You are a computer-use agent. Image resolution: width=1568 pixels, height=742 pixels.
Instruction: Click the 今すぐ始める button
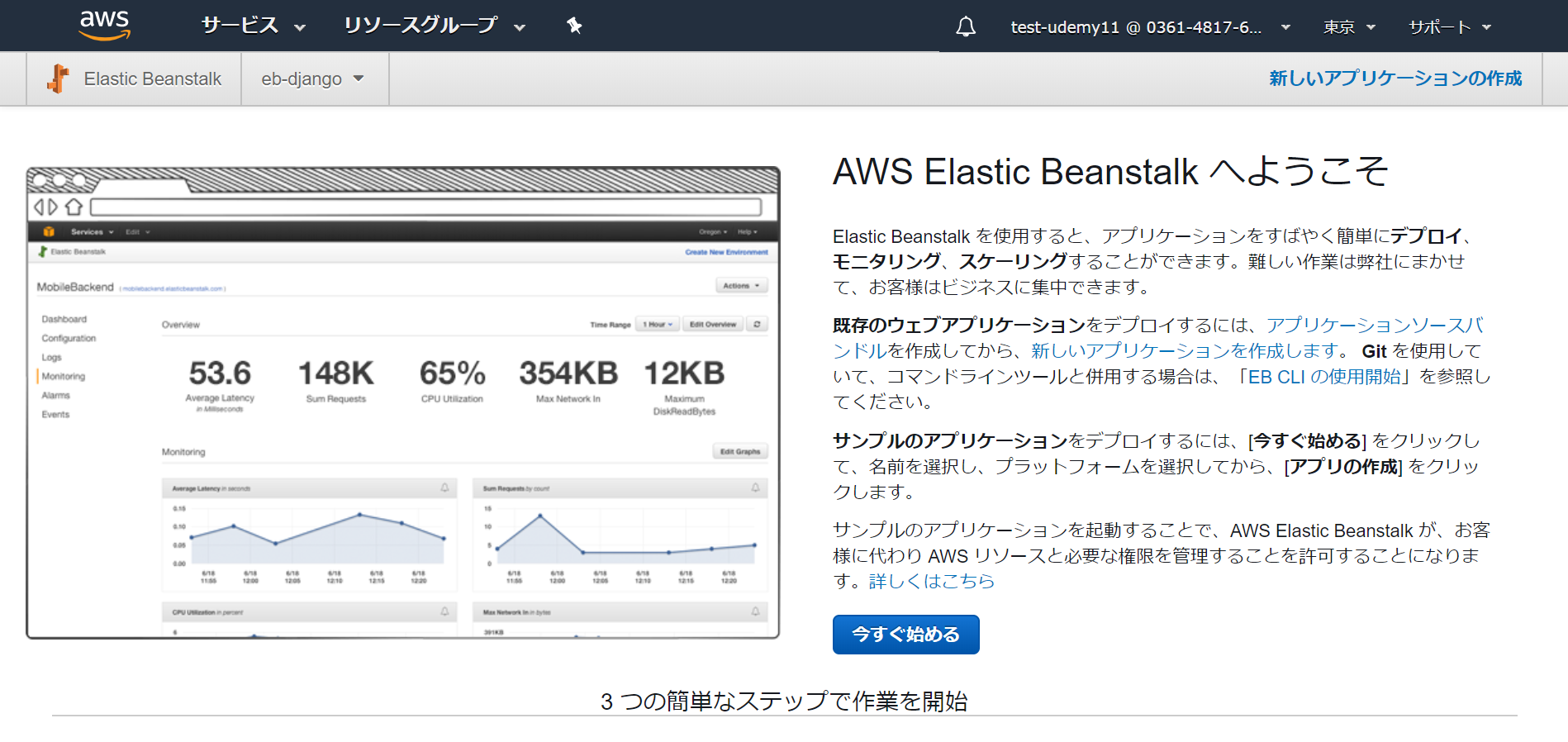[906, 635]
